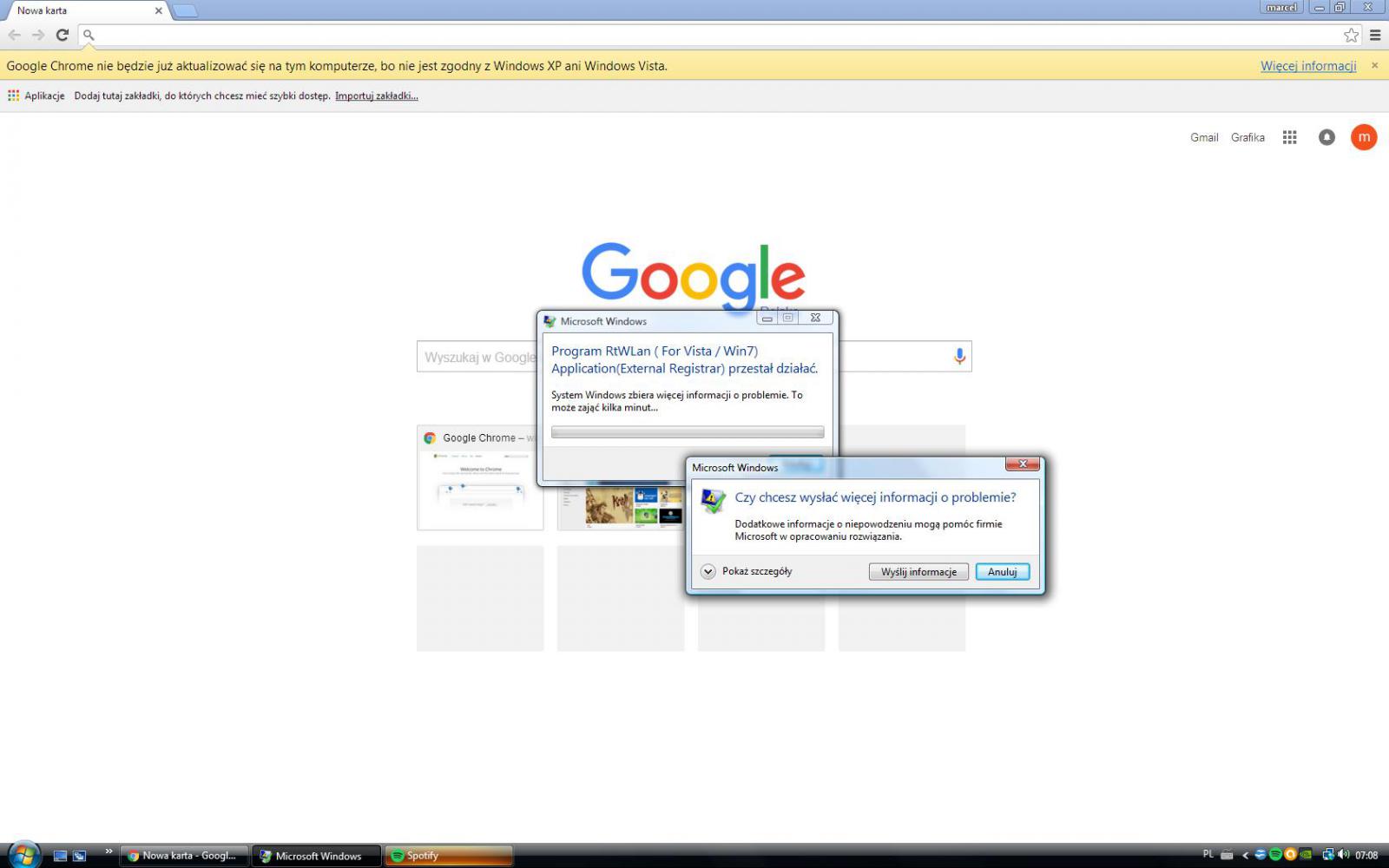Click the progress bar in RtWLan dialog
This screenshot has height=868, width=1389.
[x=688, y=431]
